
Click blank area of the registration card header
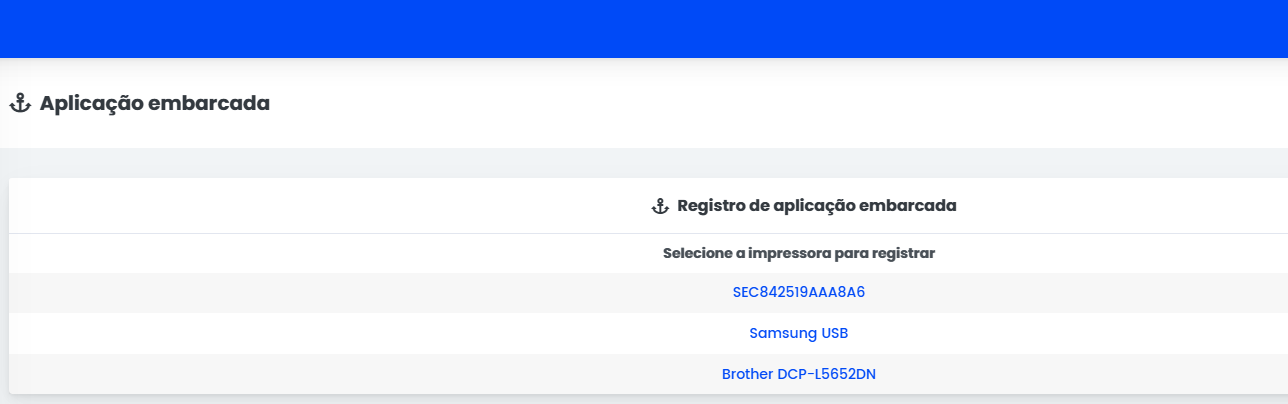point(300,206)
